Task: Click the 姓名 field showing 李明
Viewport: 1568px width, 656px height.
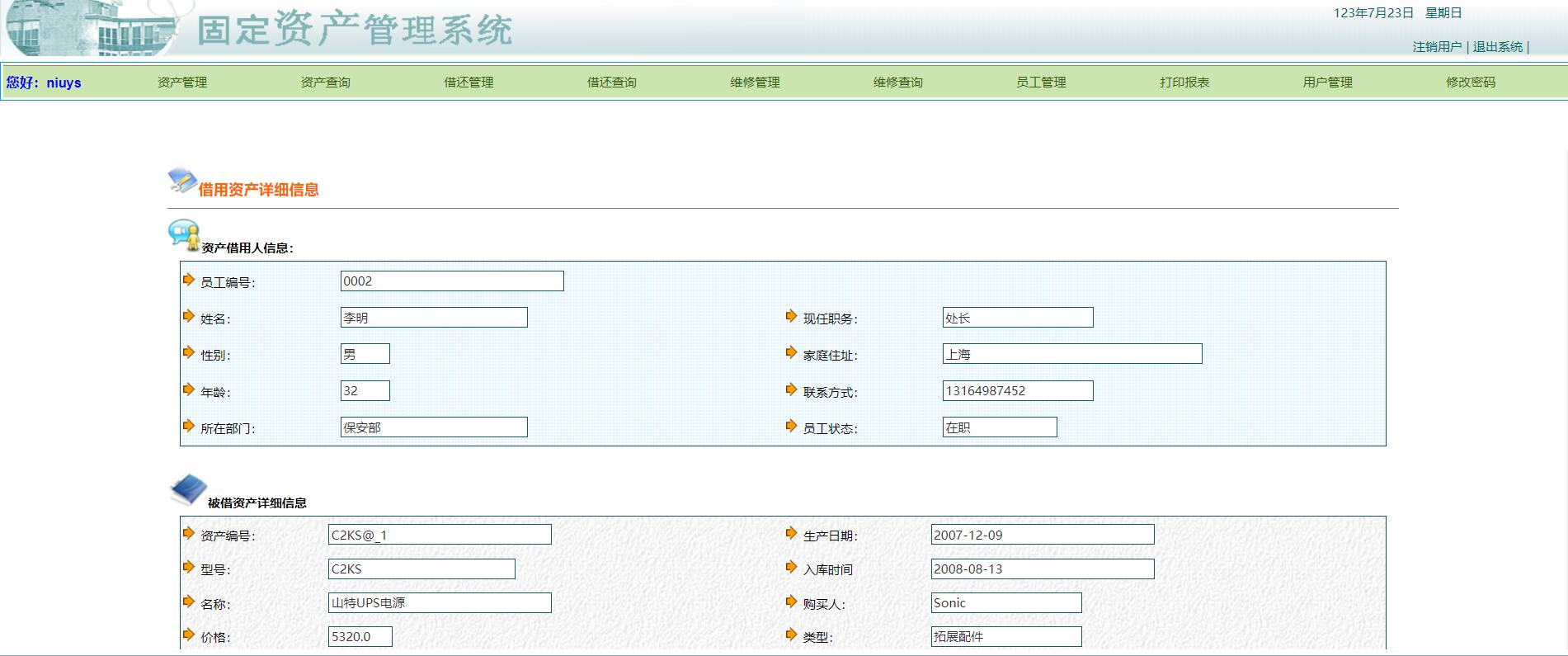Action: point(434,318)
